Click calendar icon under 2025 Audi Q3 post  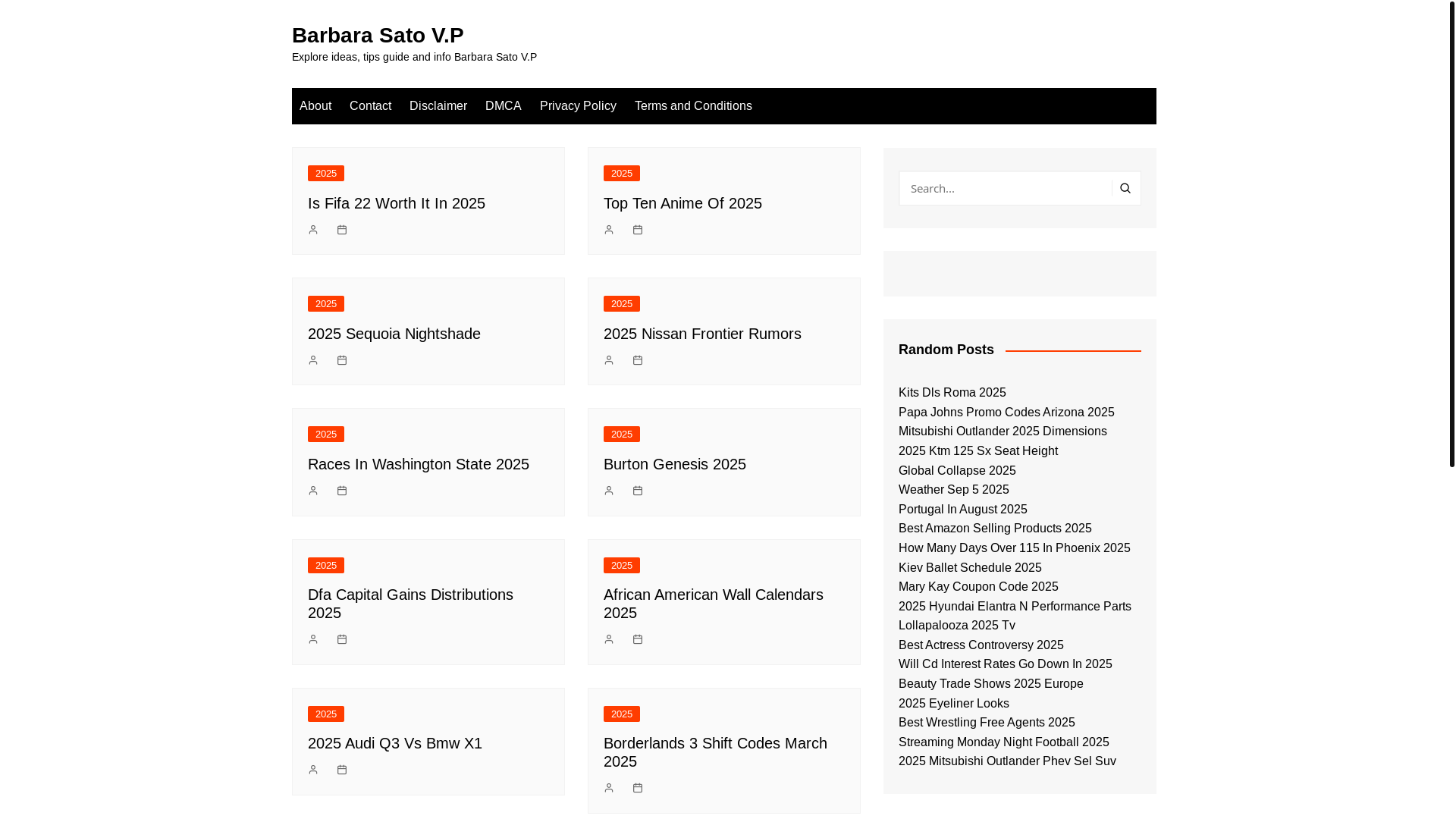pos(342,770)
